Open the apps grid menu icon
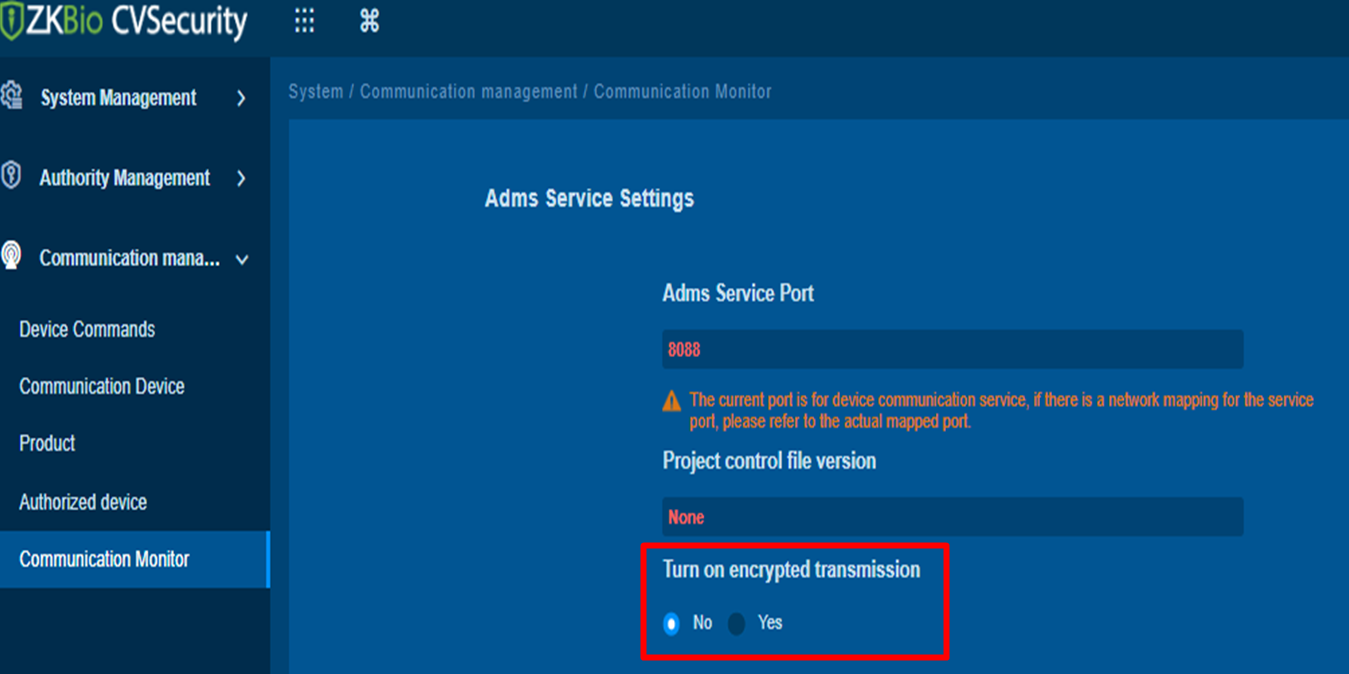This screenshot has height=674, width=1349. click(304, 21)
